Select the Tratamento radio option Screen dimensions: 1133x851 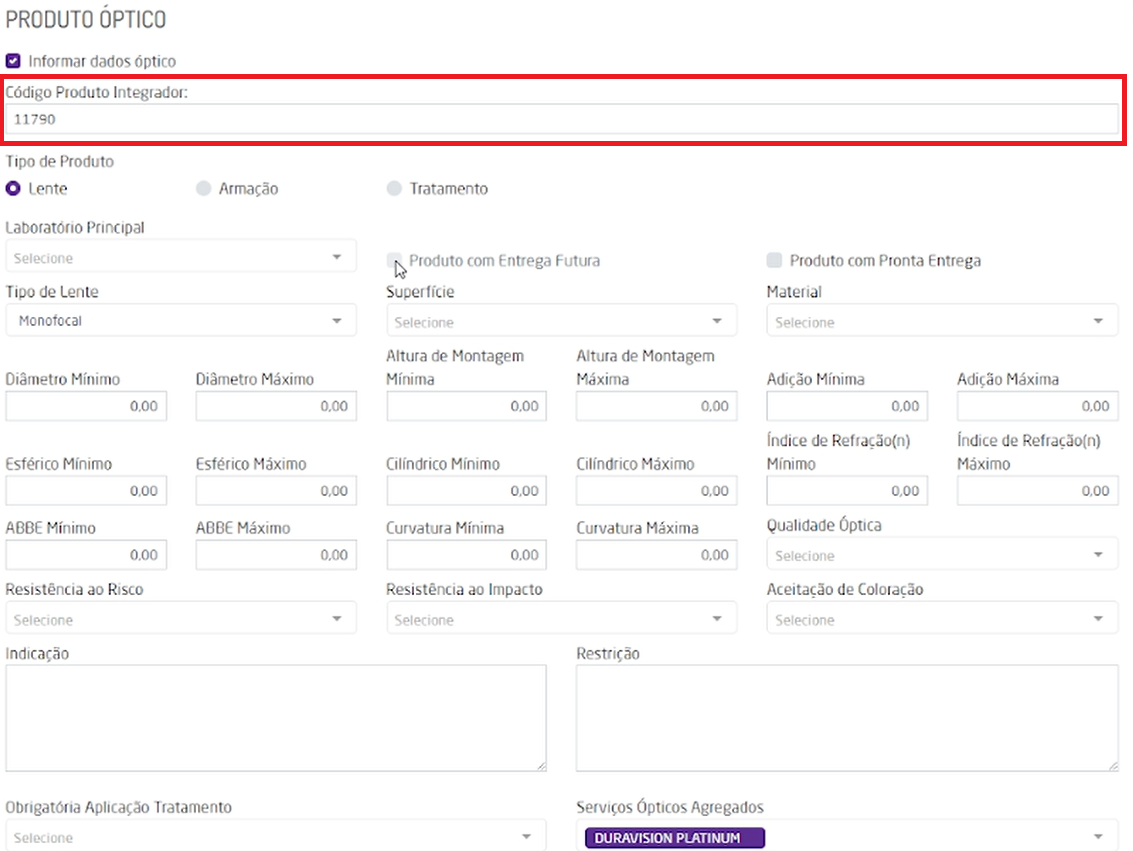pyautogui.click(x=394, y=188)
